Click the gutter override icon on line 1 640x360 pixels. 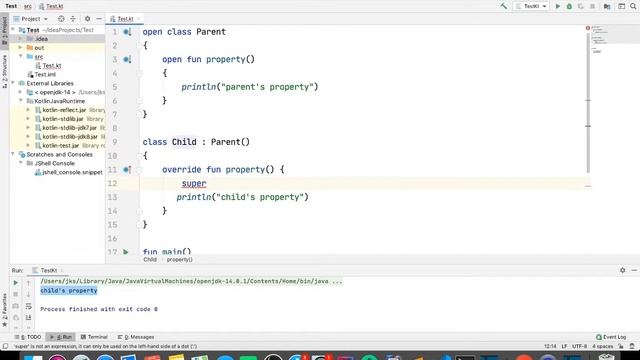click(127, 32)
